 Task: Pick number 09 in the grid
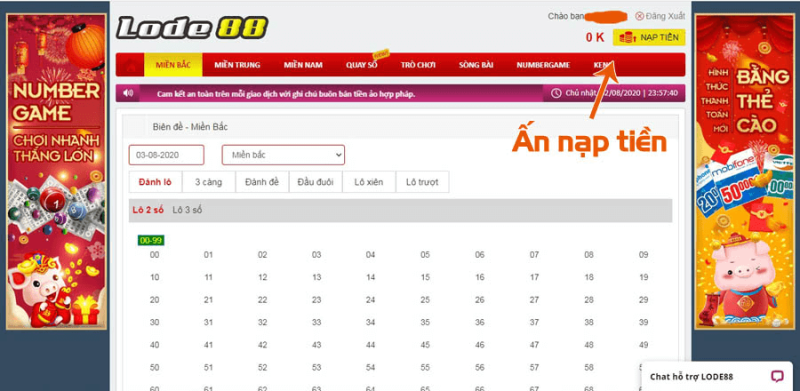643,255
